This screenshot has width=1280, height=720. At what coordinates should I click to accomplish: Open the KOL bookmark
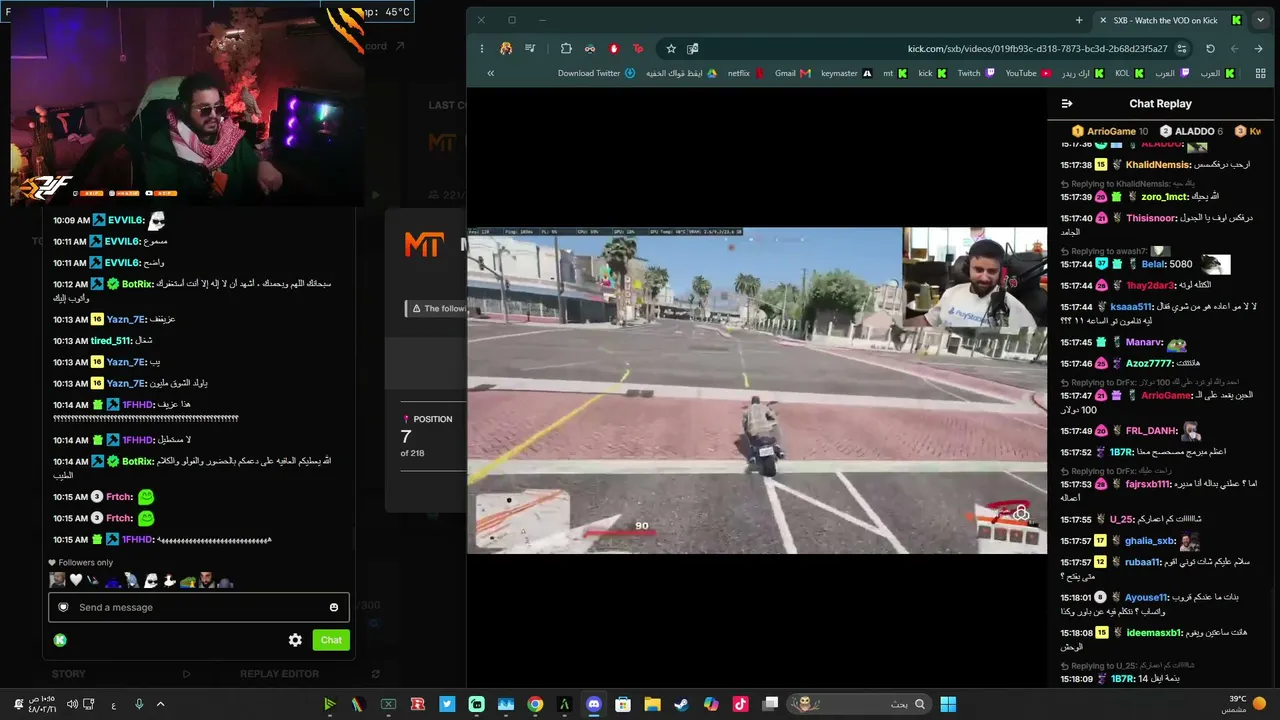point(1129,73)
